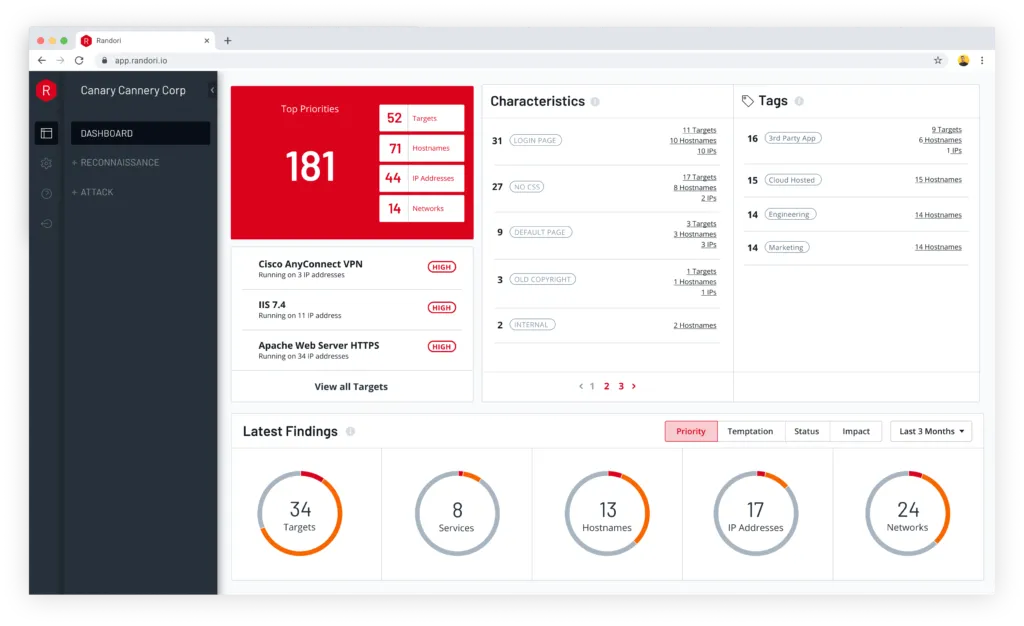
Task: Click the browser bookmark star
Action: 937,60
